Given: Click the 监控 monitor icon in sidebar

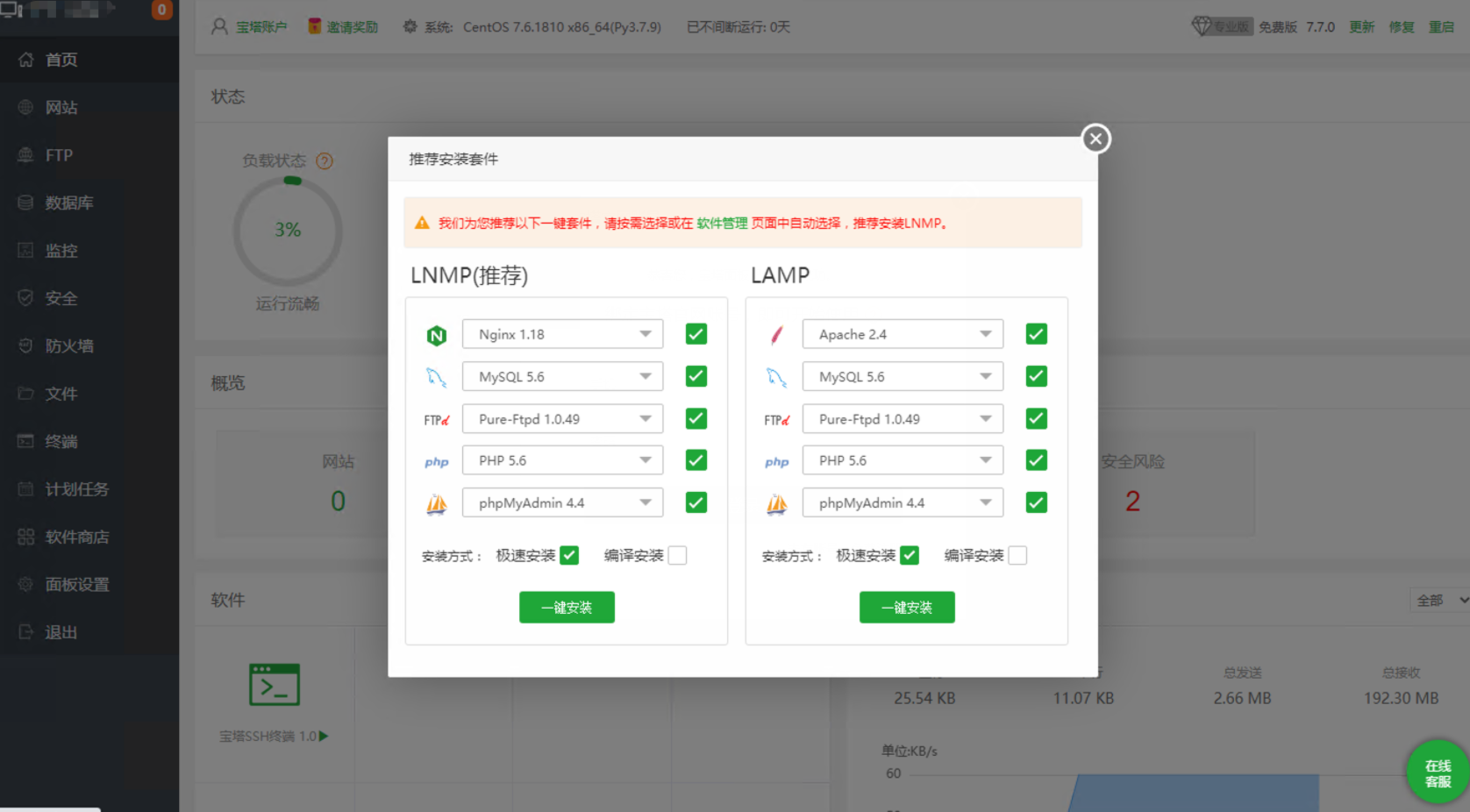Looking at the screenshot, I should click(26, 251).
